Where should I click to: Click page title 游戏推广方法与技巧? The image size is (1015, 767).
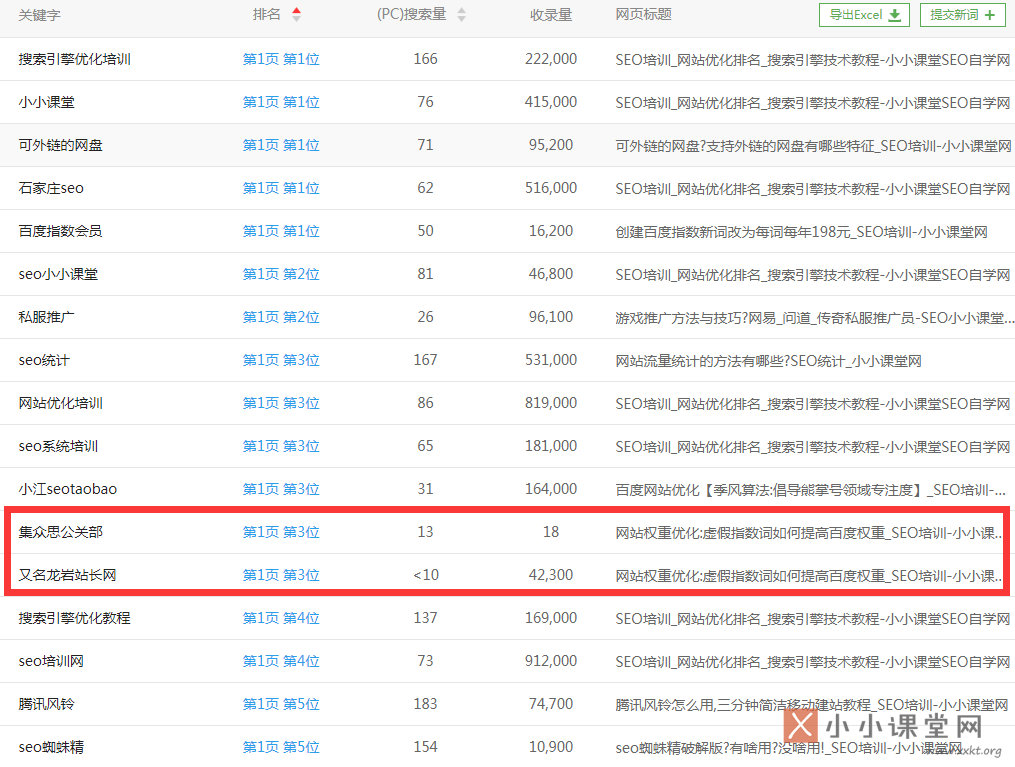(x=813, y=318)
